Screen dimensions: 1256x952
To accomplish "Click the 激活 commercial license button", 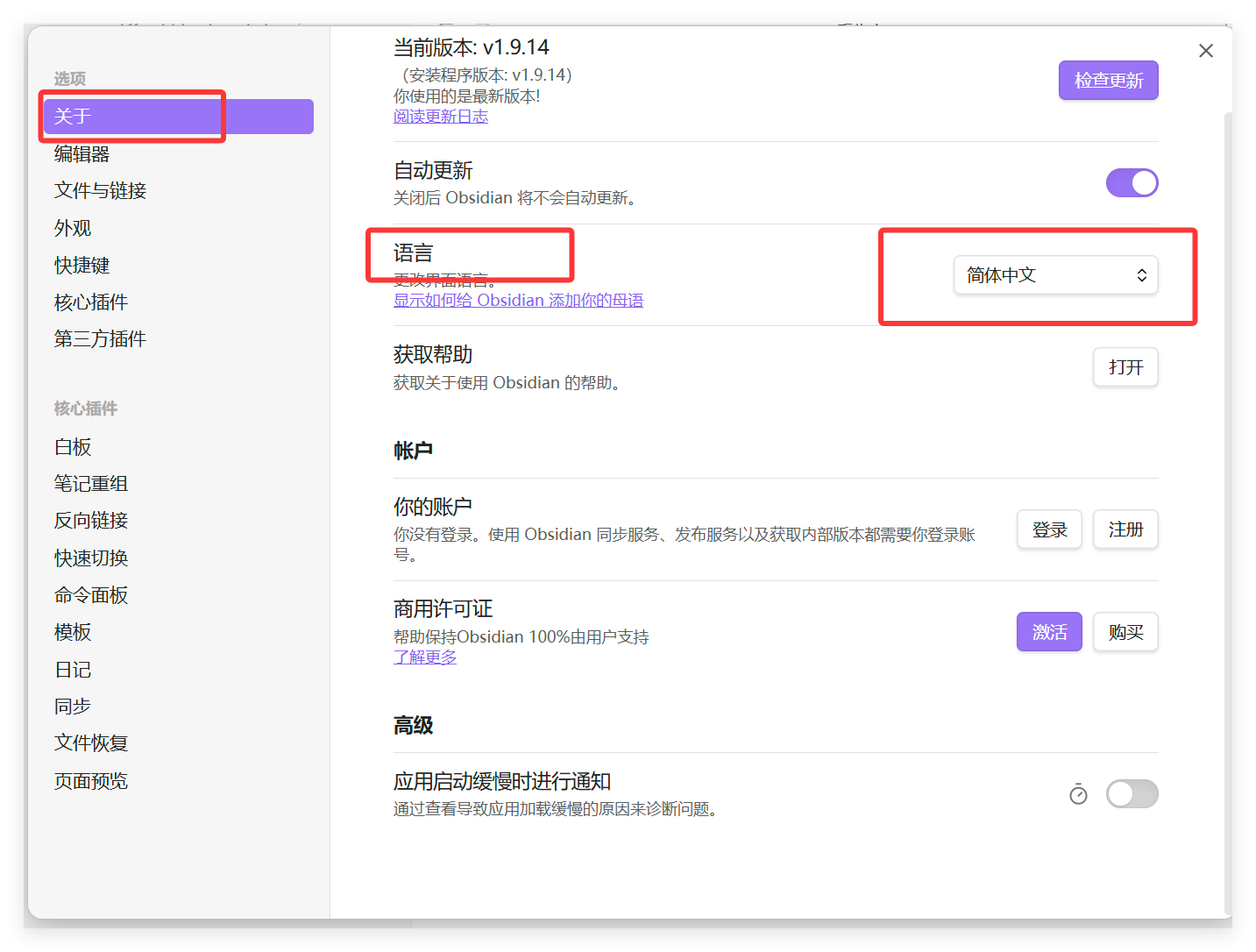I will [x=1049, y=632].
